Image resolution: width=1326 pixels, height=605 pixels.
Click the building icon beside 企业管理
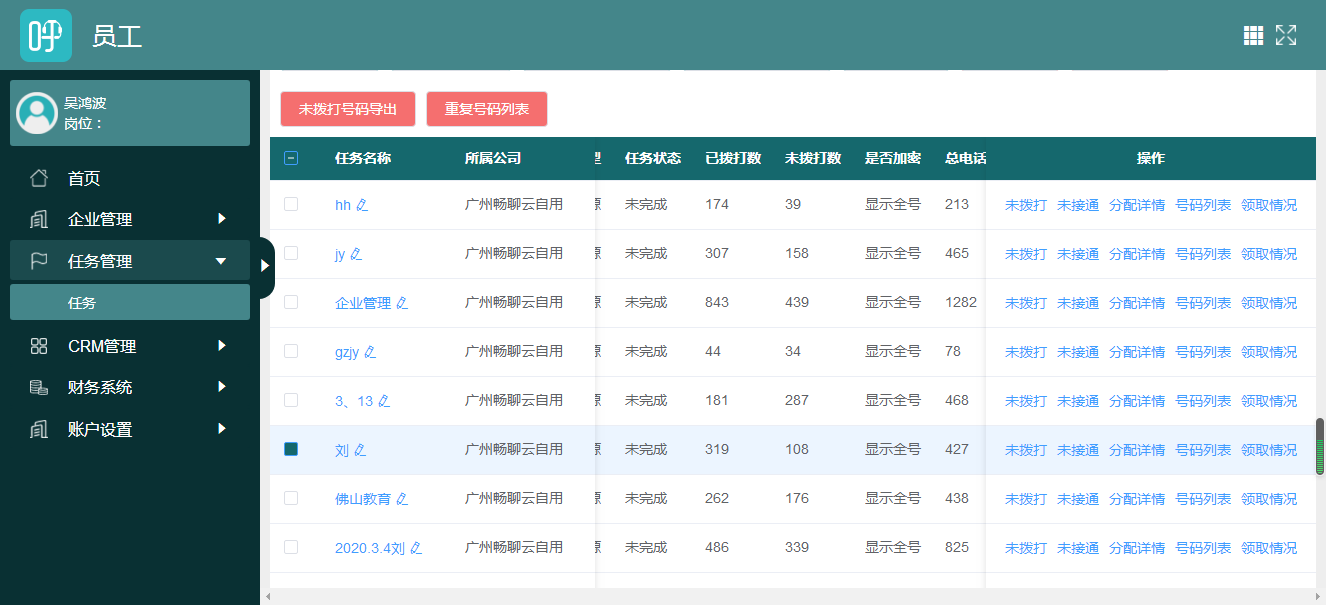pyautogui.click(x=39, y=219)
